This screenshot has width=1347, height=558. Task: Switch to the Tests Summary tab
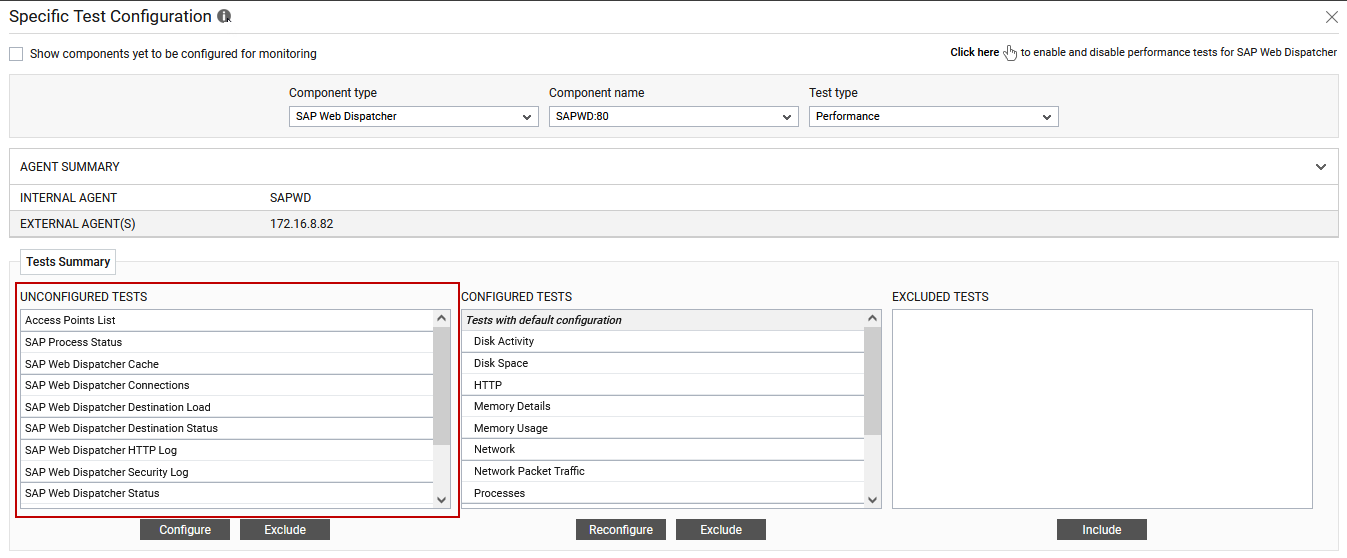tap(68, 262)
